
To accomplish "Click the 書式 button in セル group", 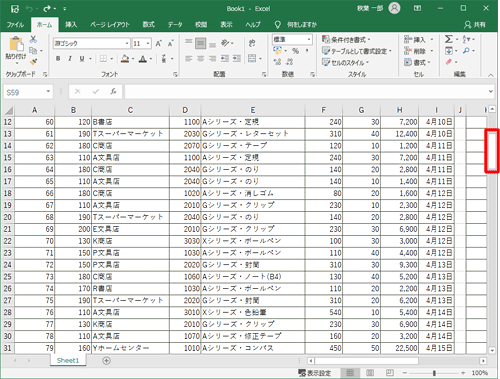I will 417,62.
